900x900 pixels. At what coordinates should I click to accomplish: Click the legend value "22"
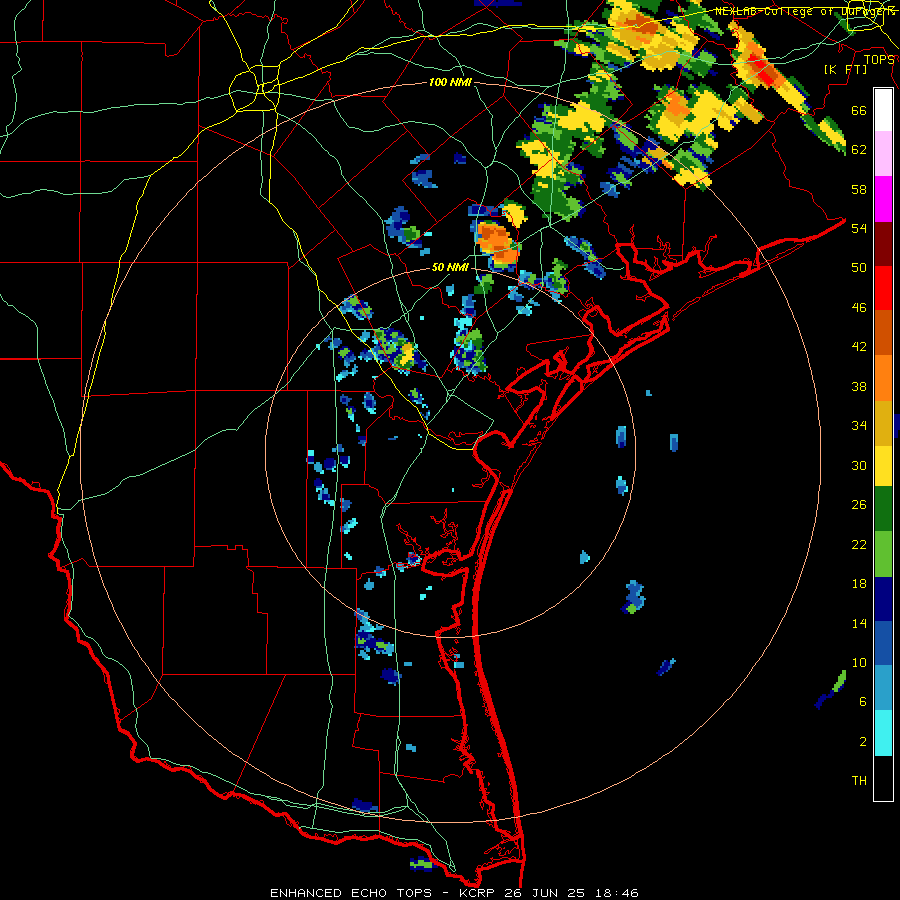[x=859, y=544]
